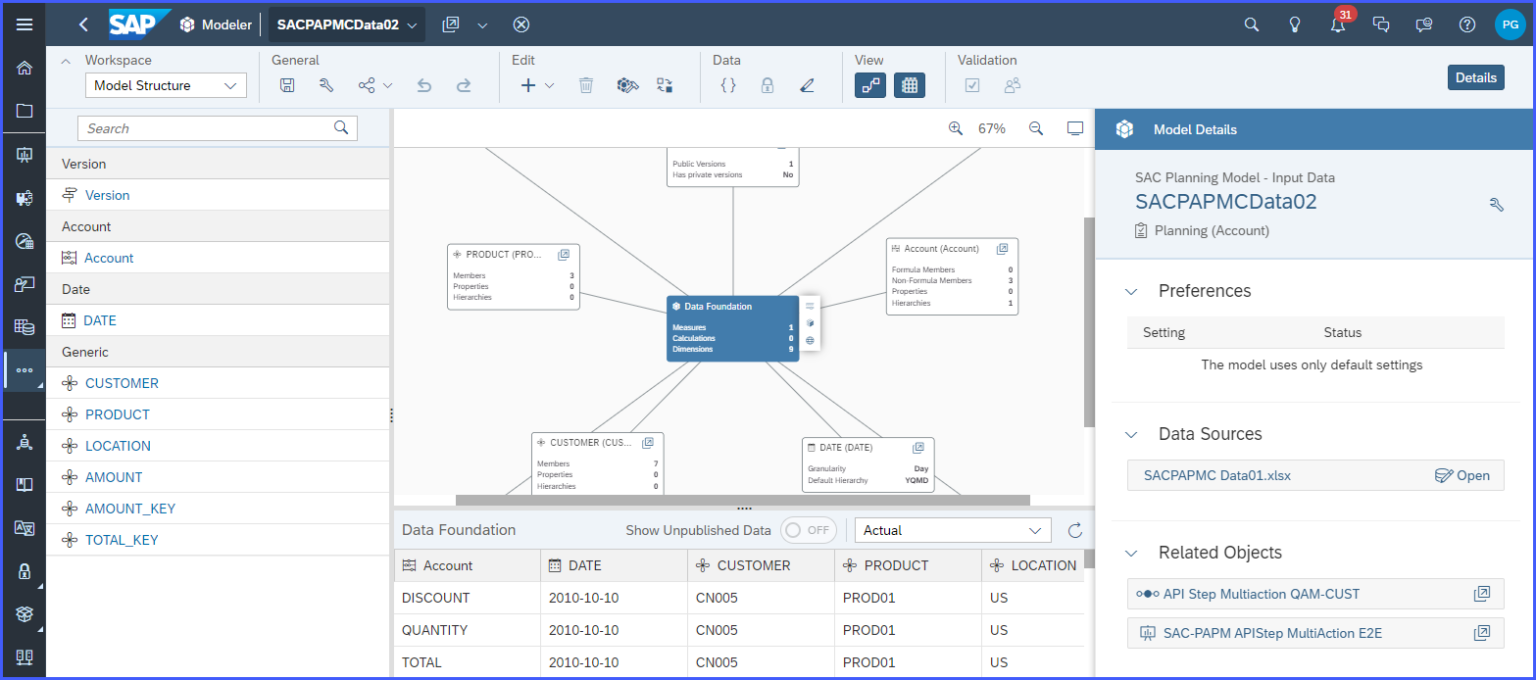The width and height of the screenshot is (1536, 680).
Task: Select the CUSTOMER dimension entry
Action: coord(124,383)
